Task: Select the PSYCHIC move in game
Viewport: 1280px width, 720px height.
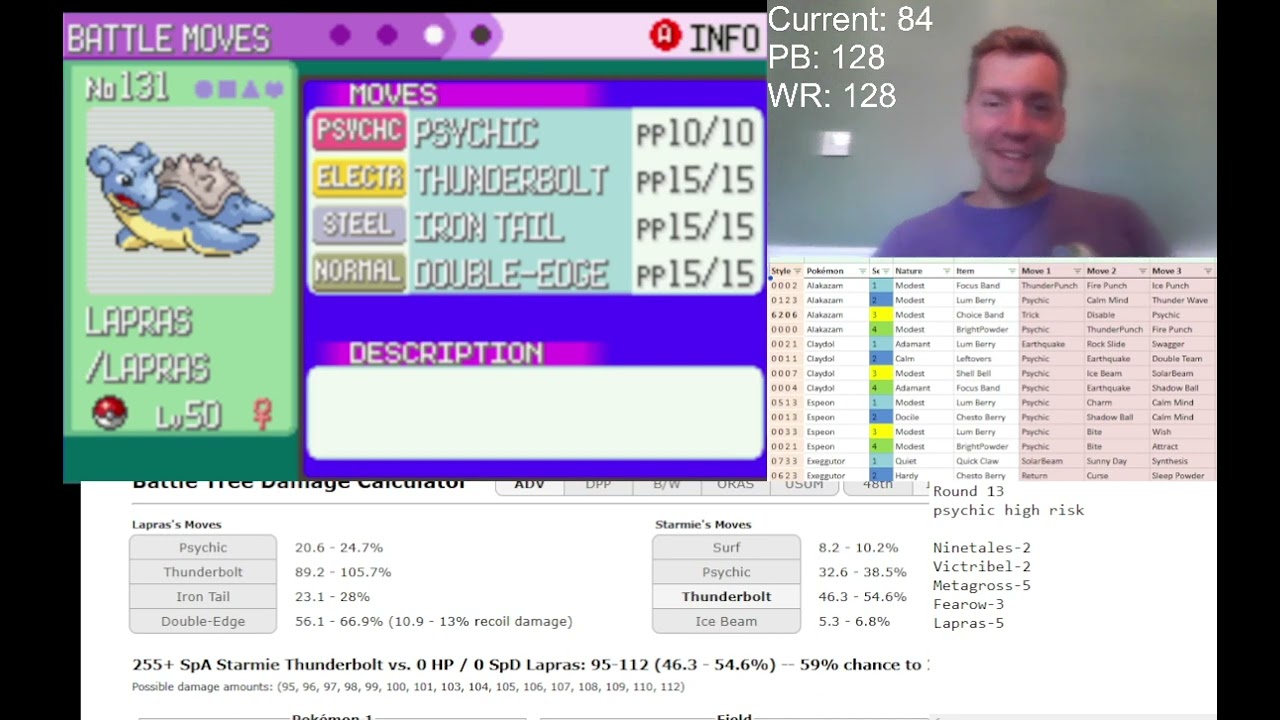Action: [476, 133]
